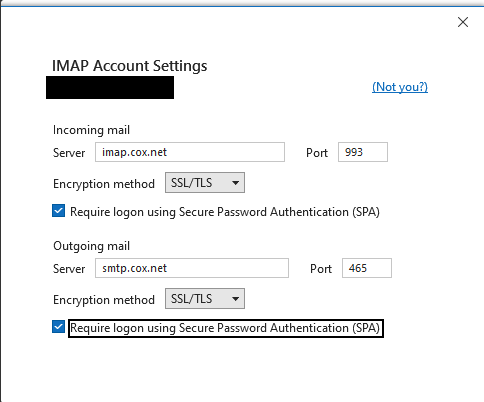
Task: Click the 'Outgoing mail' section label
Action: pyautogui.click(x=91, y=246)
